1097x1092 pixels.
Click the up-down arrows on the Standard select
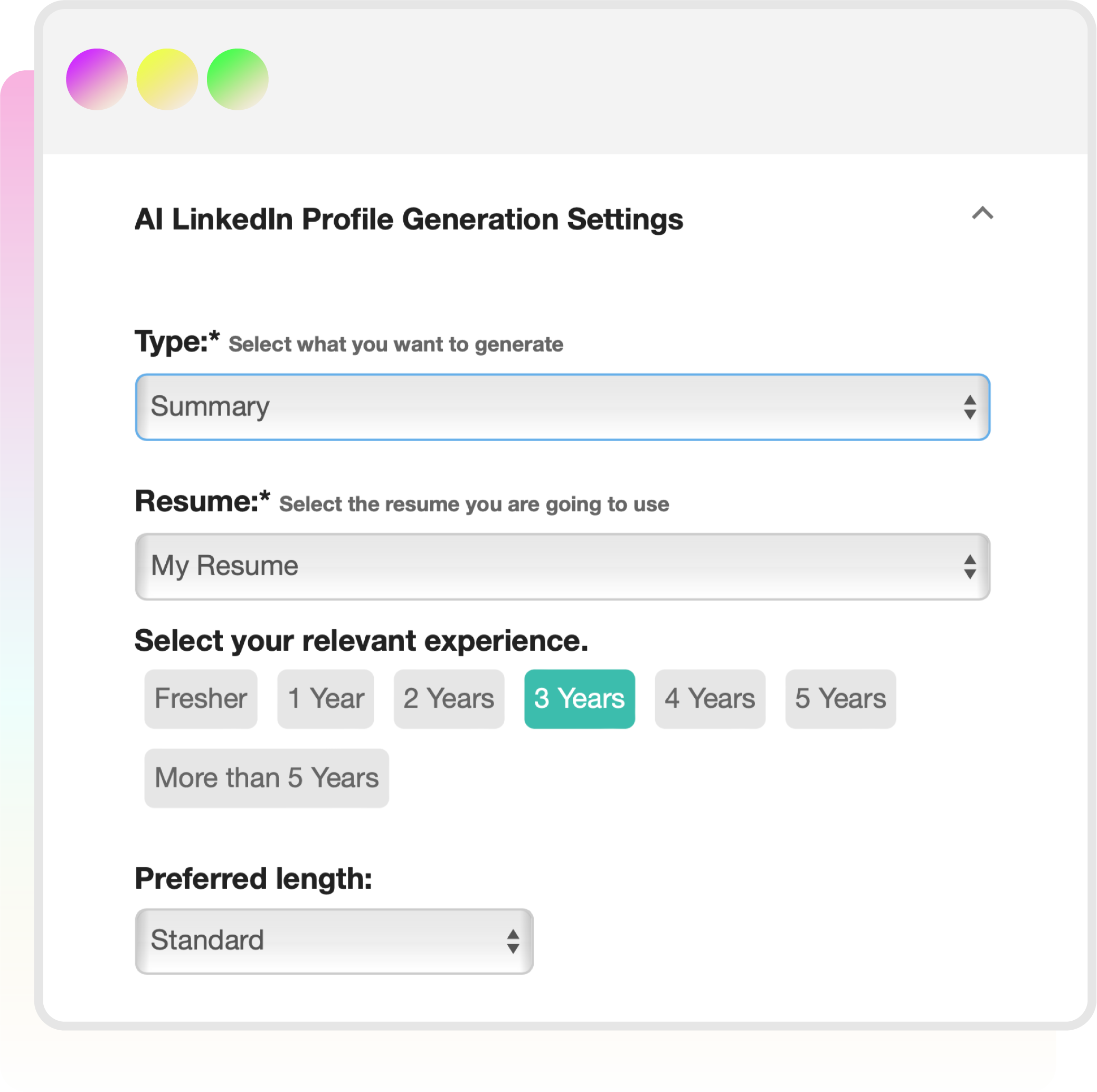[513, 942]
